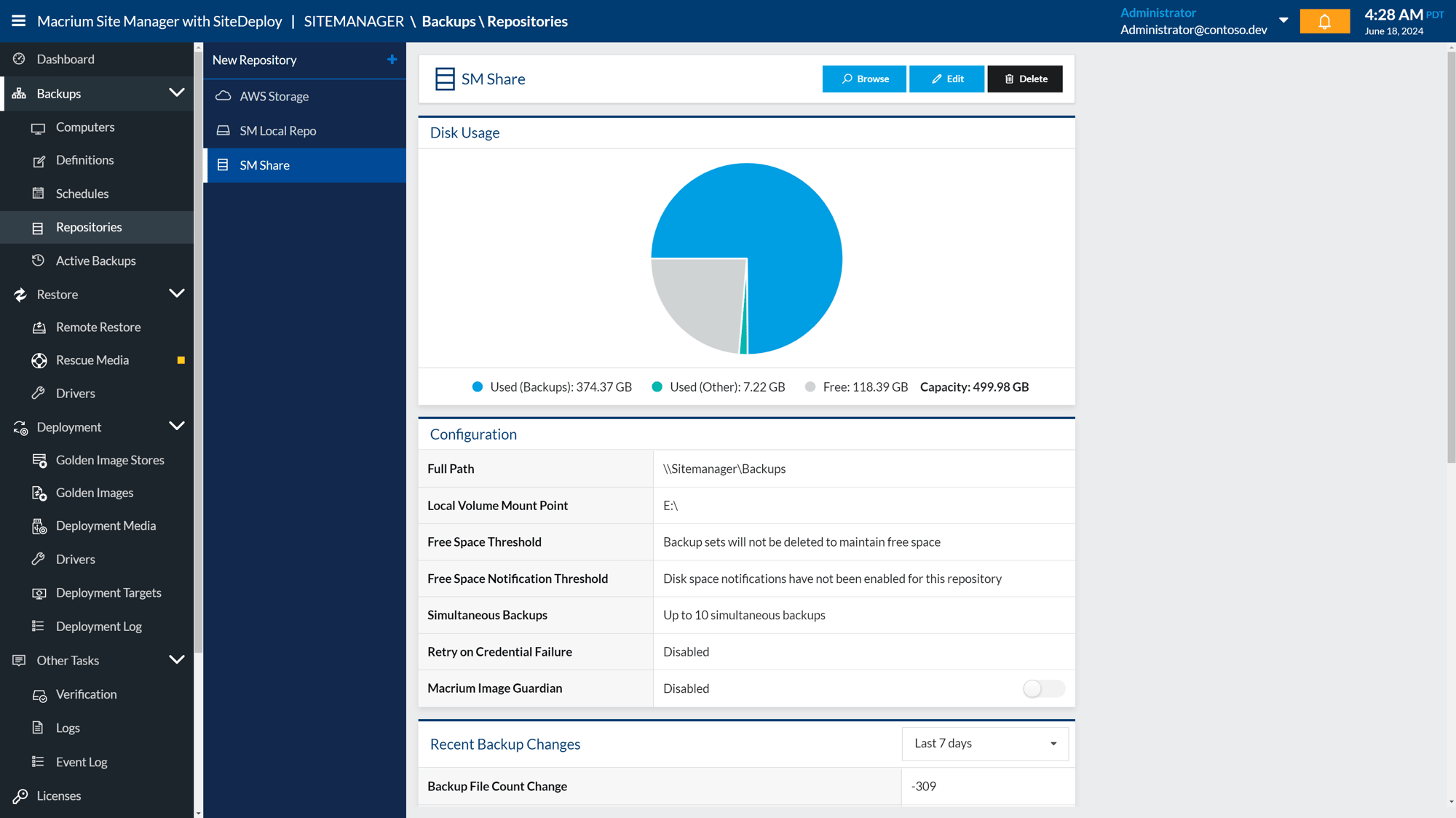
Task: Open the Rescue Media page
Action: (x=98, y=360)
